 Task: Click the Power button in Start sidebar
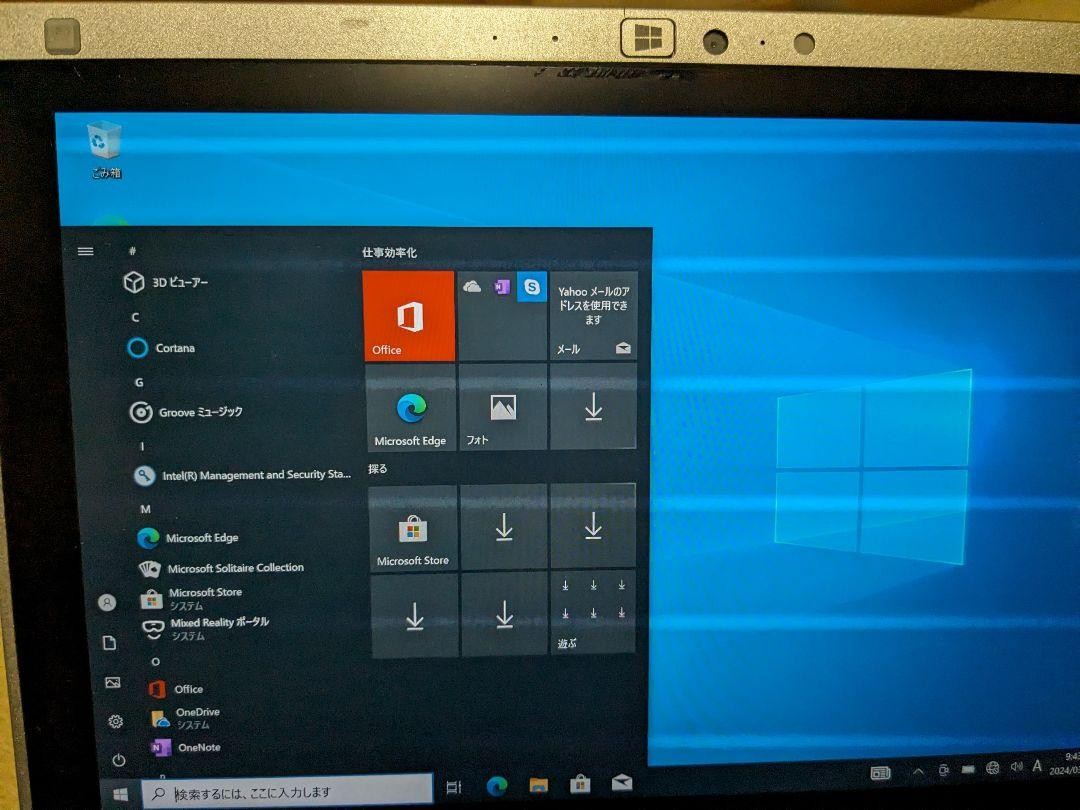point(118,760)
